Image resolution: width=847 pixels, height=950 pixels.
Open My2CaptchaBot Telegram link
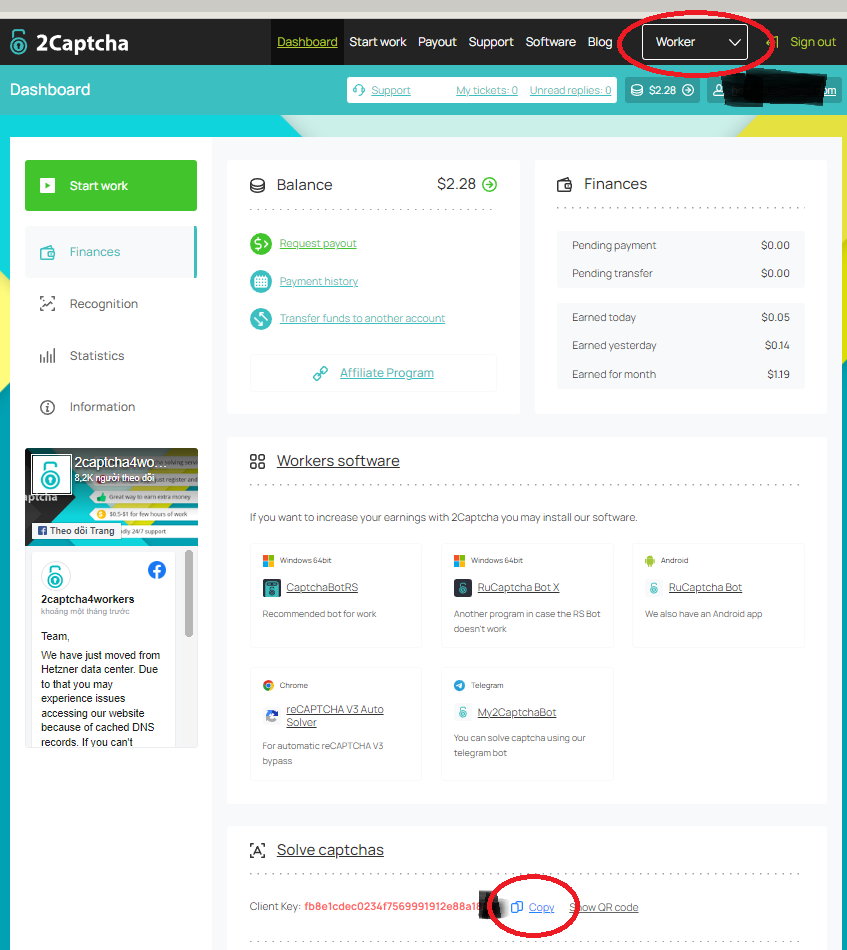pyautogui.click(x=517, y=712)
